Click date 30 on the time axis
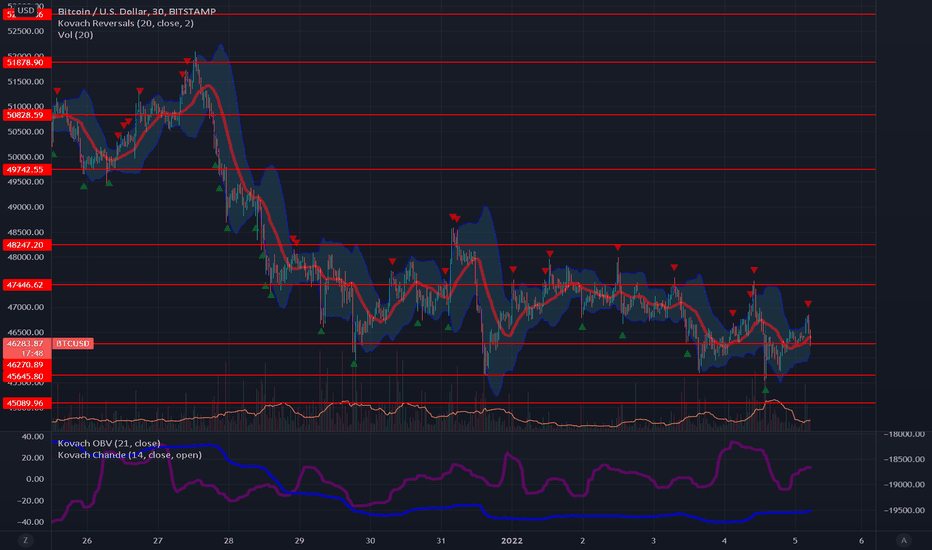Screen dimensions: 932x550 [370, 540]
